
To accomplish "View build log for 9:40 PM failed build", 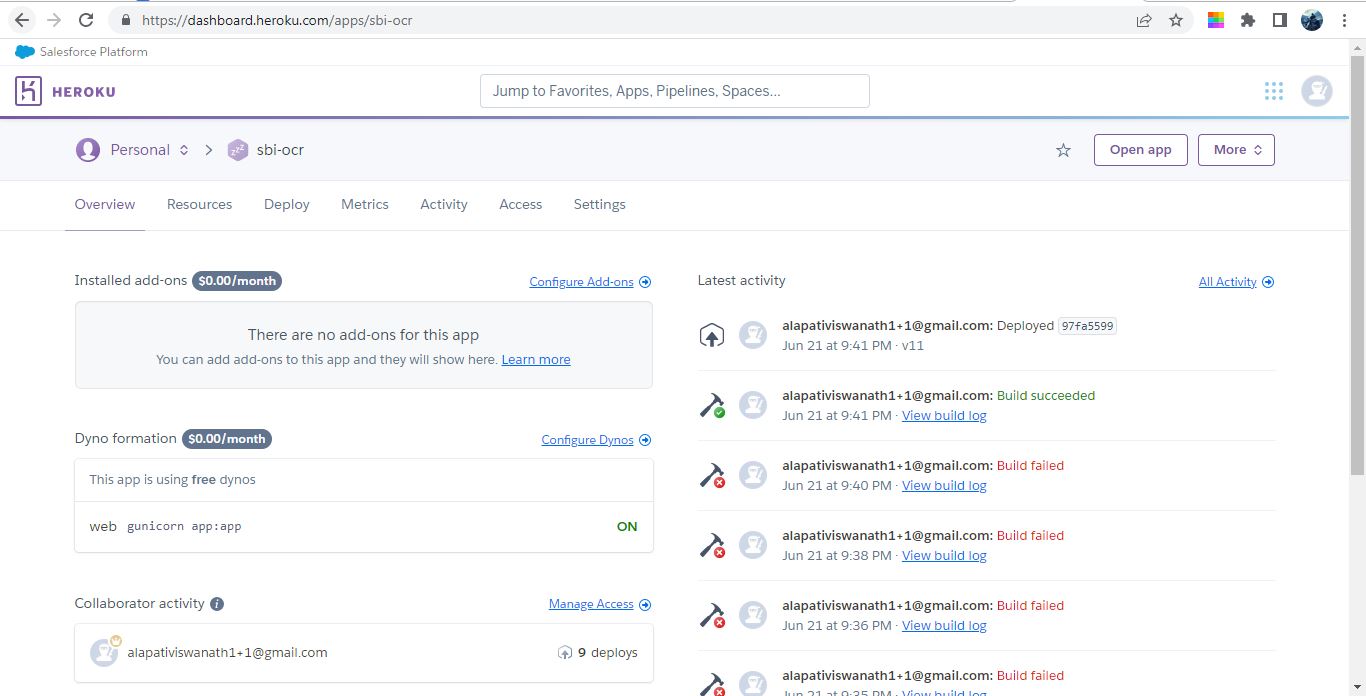I will tap(944, 486).
